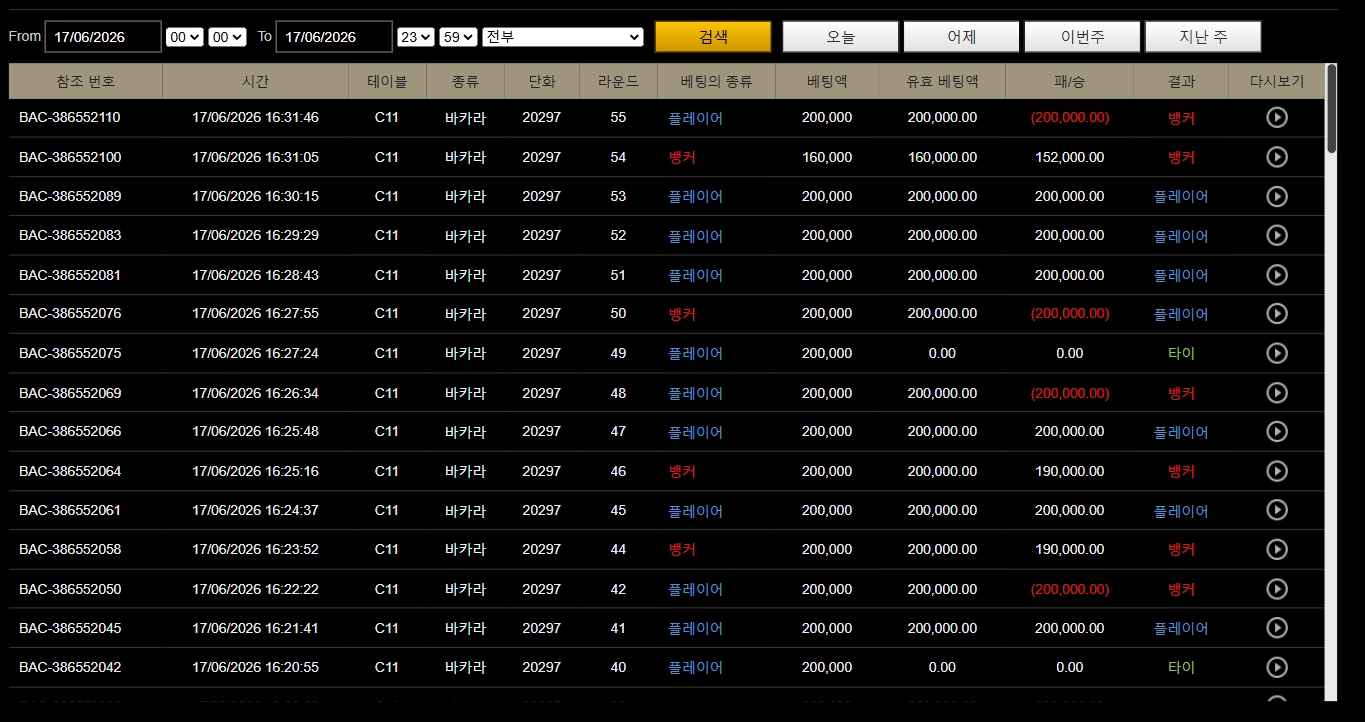The image size is (1365, 722).
Task: Replay round 41 bet BAC-386552045
Action: (1277, 628)
